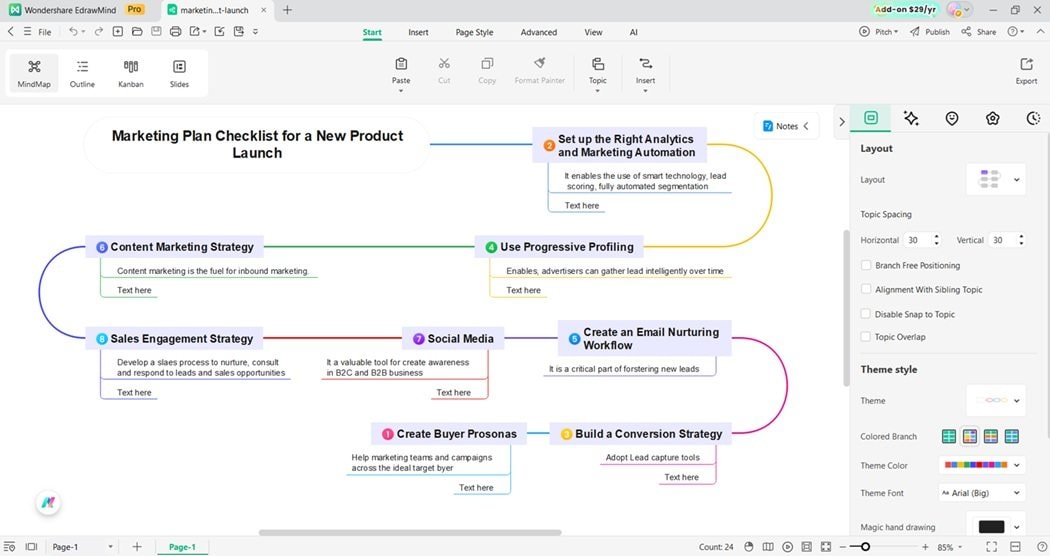Click the Add-on $29/yr offer

tap(905, 9)
